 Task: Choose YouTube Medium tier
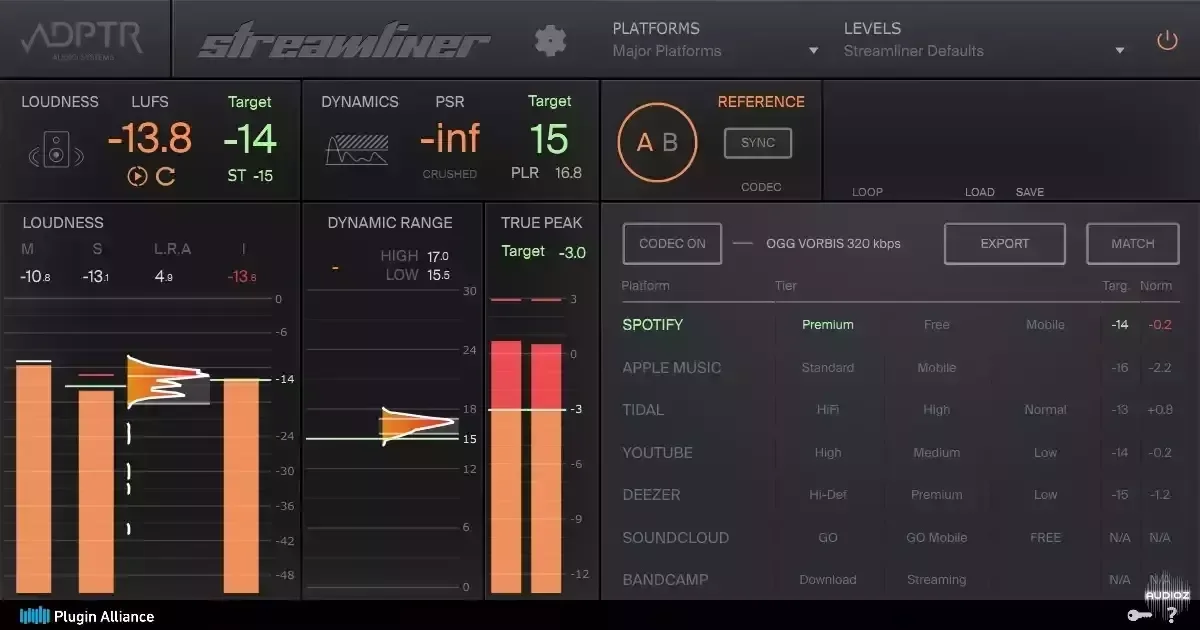tap(937, 453)
